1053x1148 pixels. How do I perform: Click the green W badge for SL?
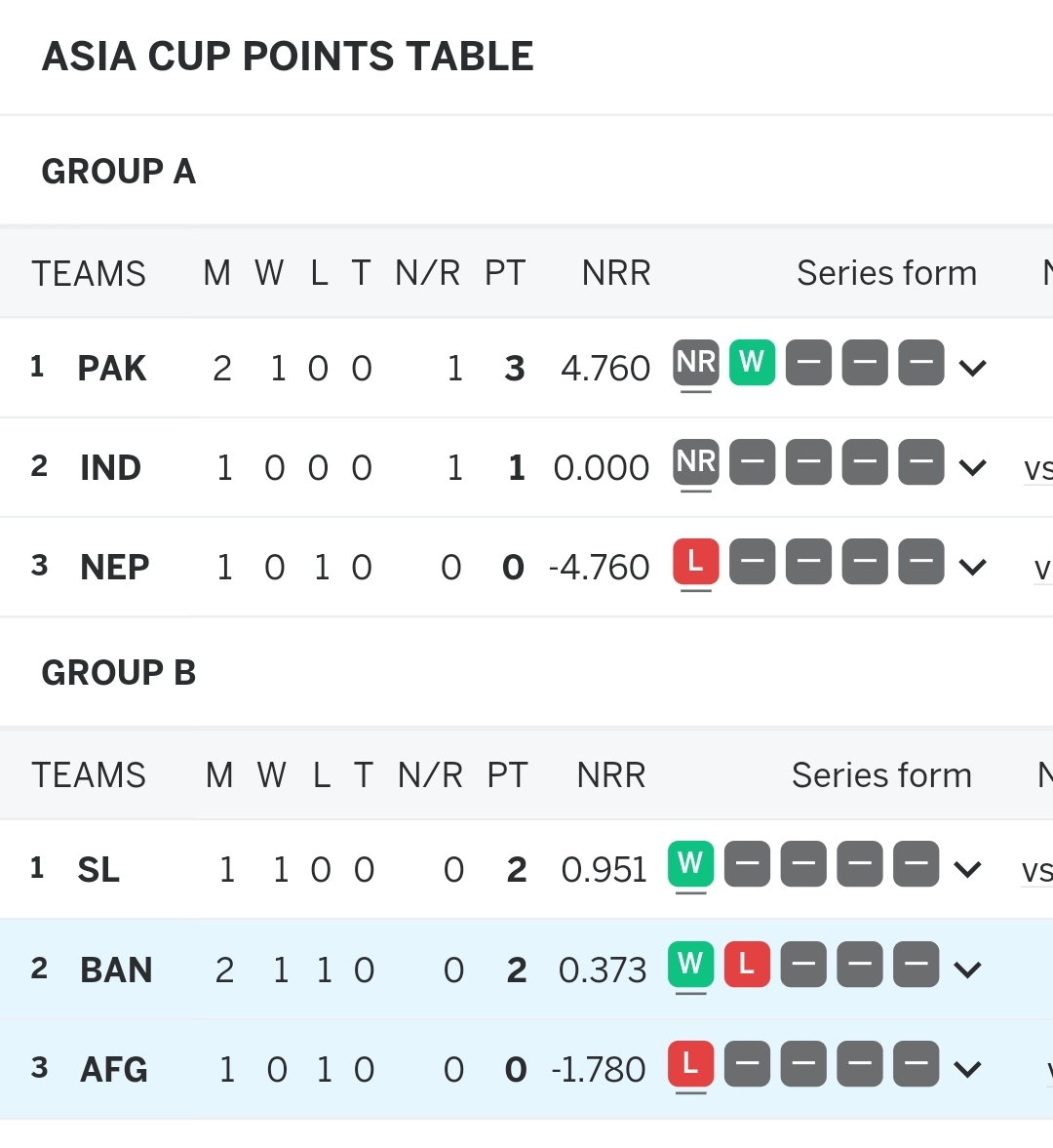click(x=690, y=864)
